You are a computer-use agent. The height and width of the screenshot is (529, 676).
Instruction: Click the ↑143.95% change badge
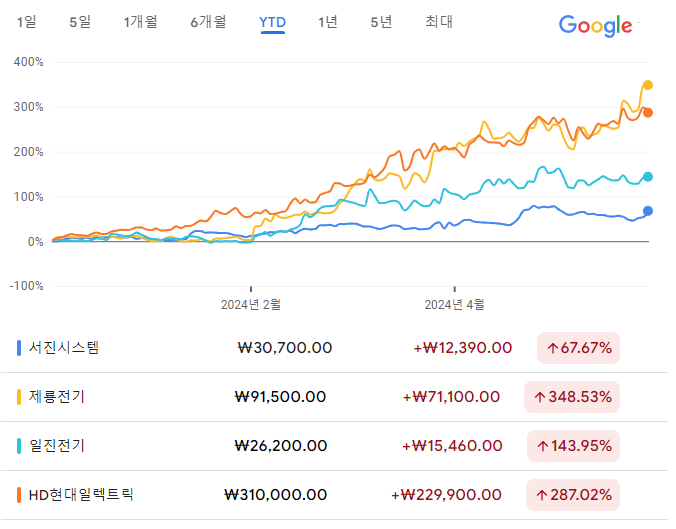(573, 446)
